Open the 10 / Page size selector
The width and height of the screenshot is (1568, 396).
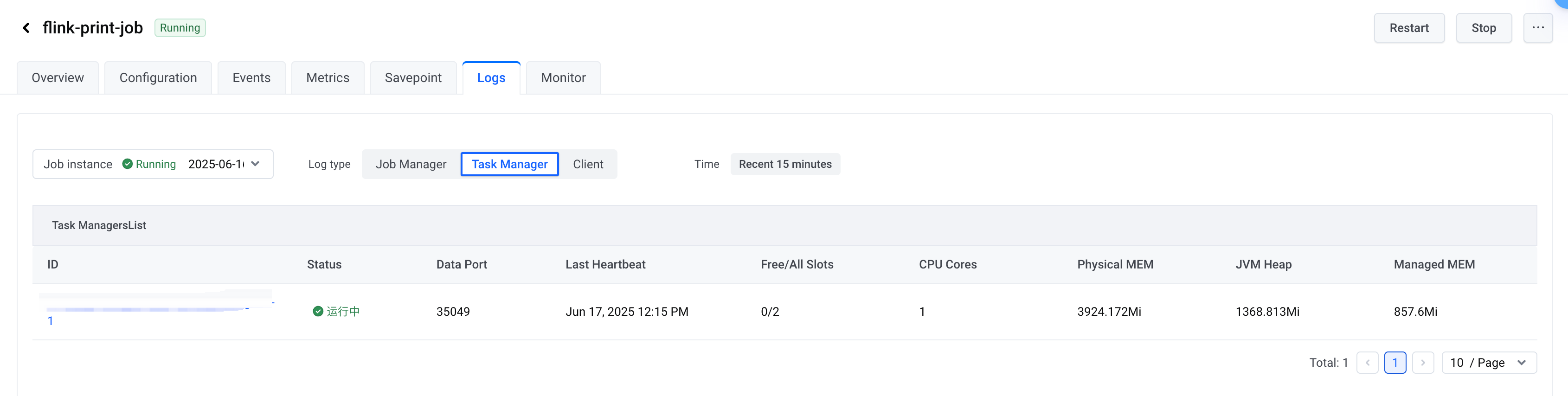point(1489,363)
